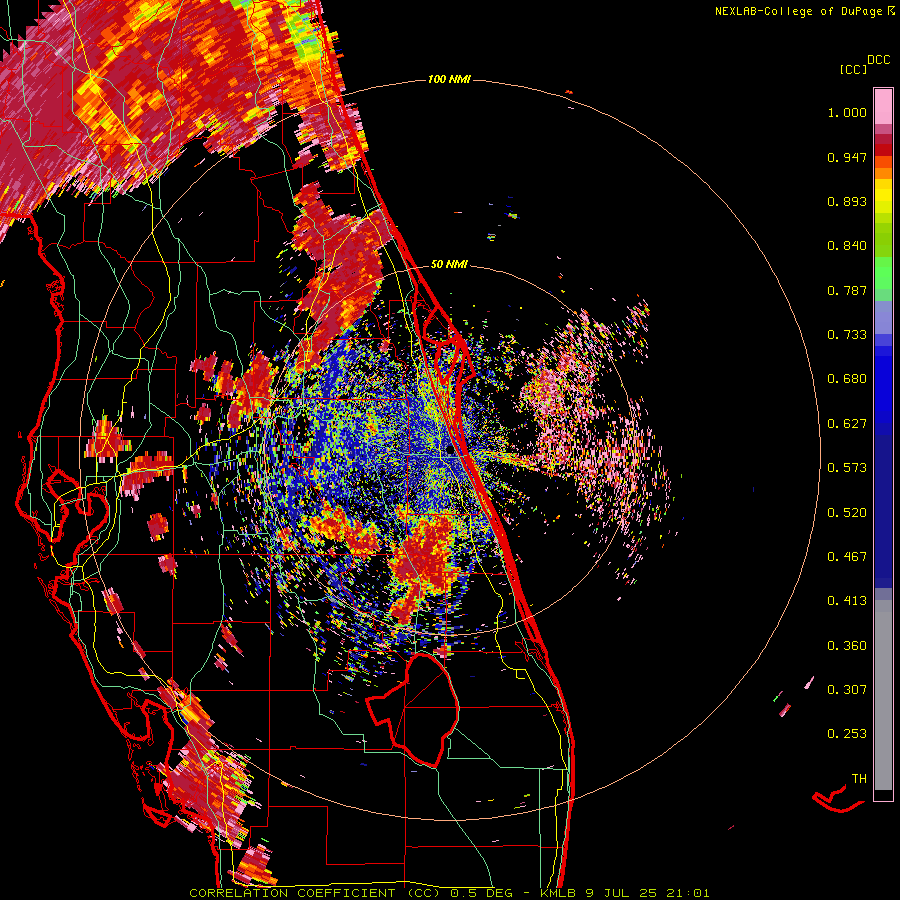Click the 0.947 scale value
The height and width of the screenshot is (900, 900).
(x=847, y=157)
